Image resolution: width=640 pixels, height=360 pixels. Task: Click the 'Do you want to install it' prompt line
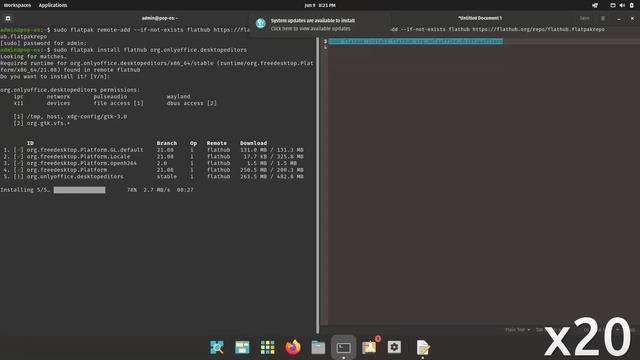click(55, 77)
